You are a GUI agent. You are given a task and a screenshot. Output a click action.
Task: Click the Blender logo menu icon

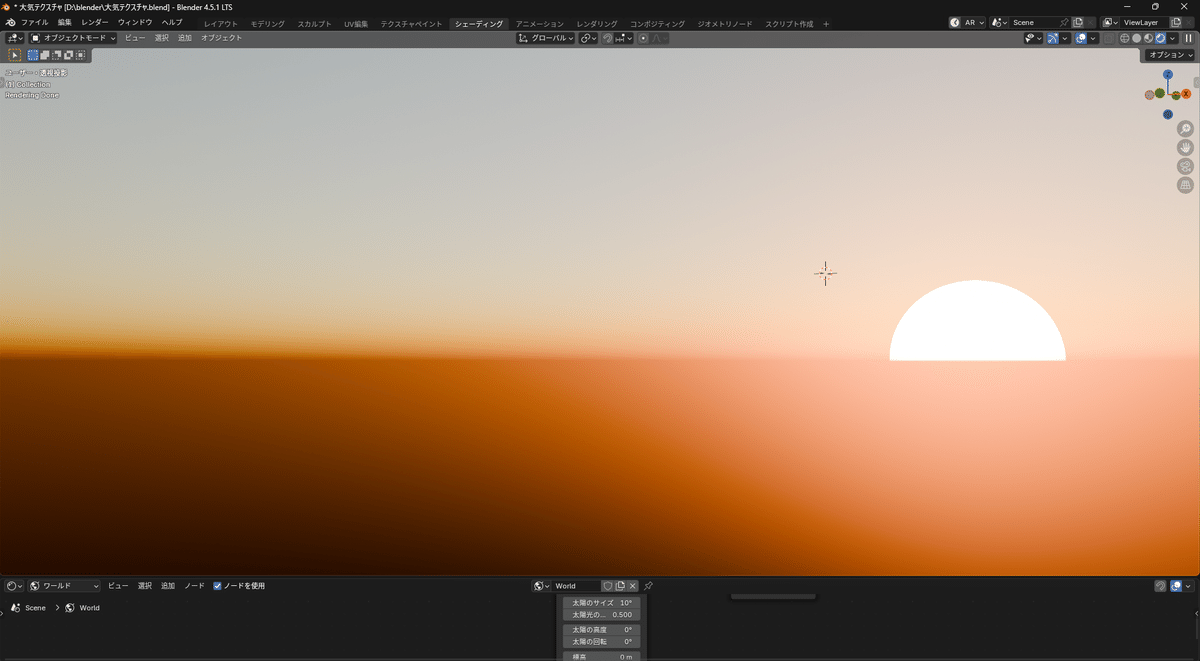10,22
